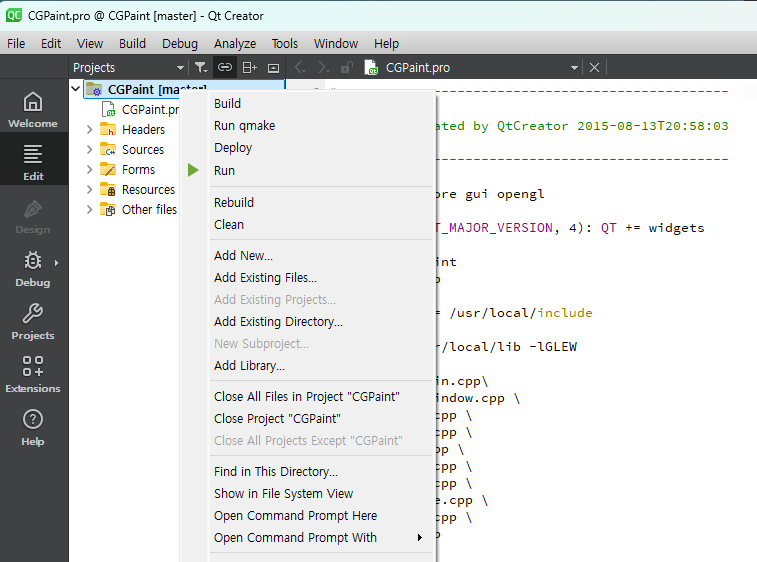Image resolution: width=757 pixels, height=562 pixels.
Task: Click the Qt Creator logo icon
Action: click(x=14, y=15)
